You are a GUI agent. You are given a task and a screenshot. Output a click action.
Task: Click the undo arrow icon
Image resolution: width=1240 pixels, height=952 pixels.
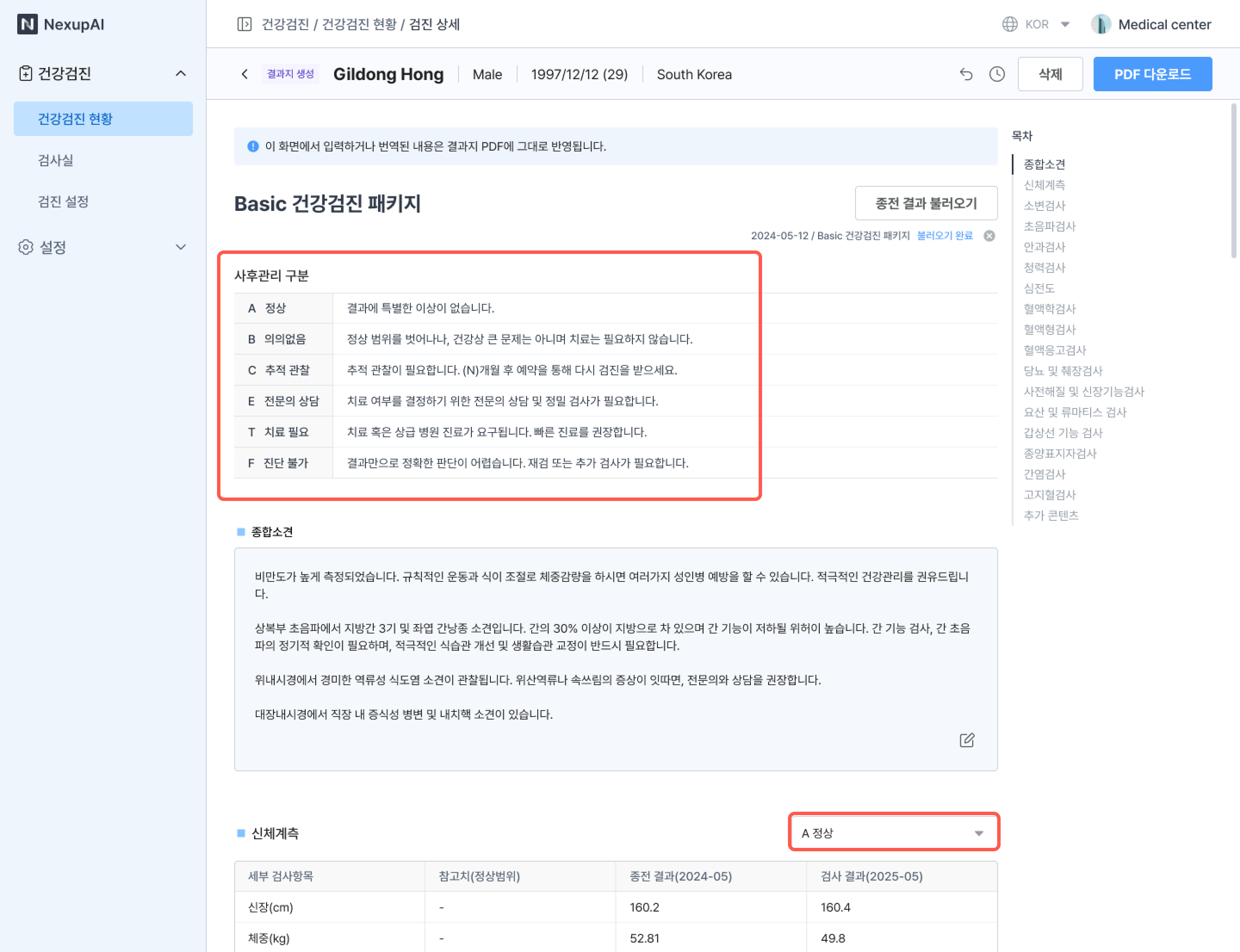pos(966,74)
